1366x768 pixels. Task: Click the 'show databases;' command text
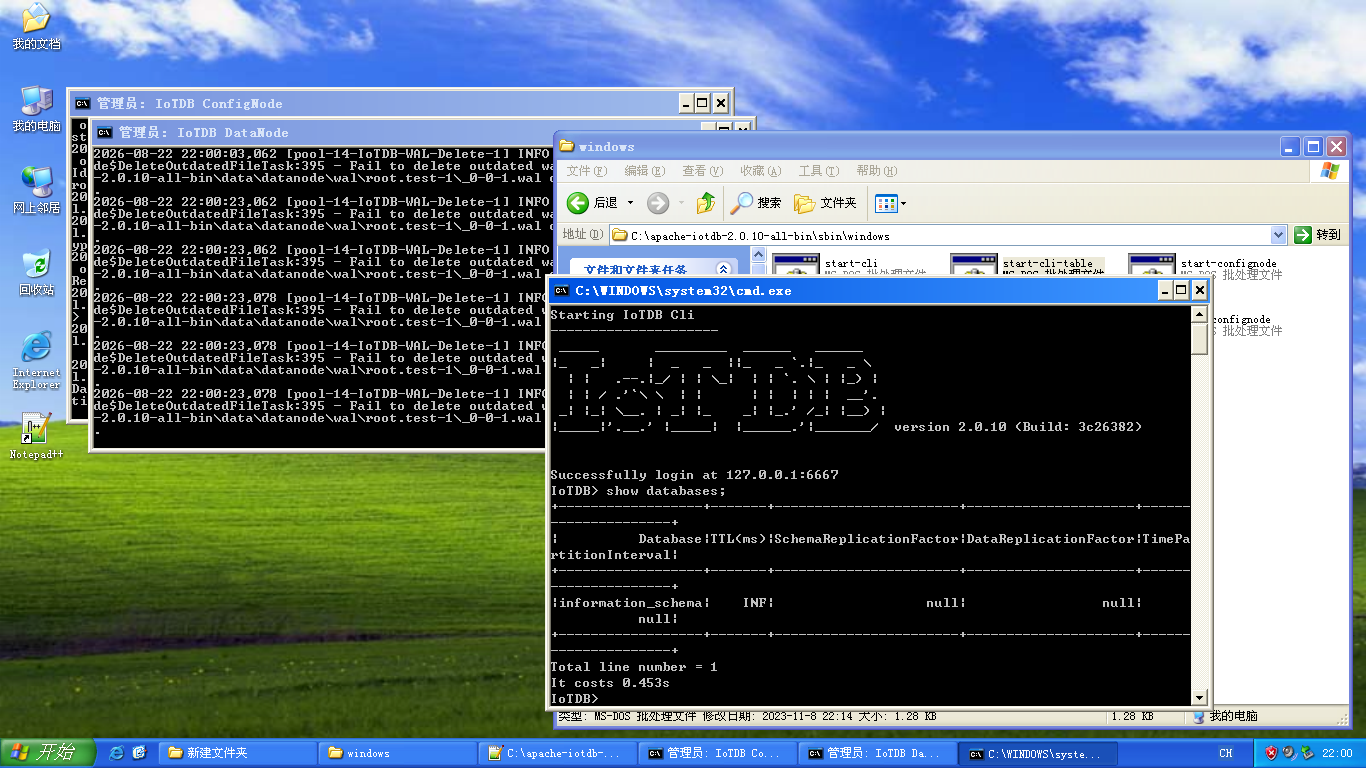(666, 491)
